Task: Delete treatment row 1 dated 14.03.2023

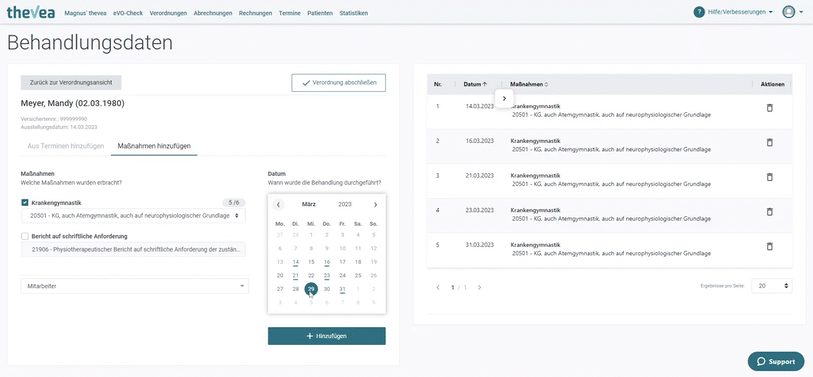Action: [x=769, y=108]
